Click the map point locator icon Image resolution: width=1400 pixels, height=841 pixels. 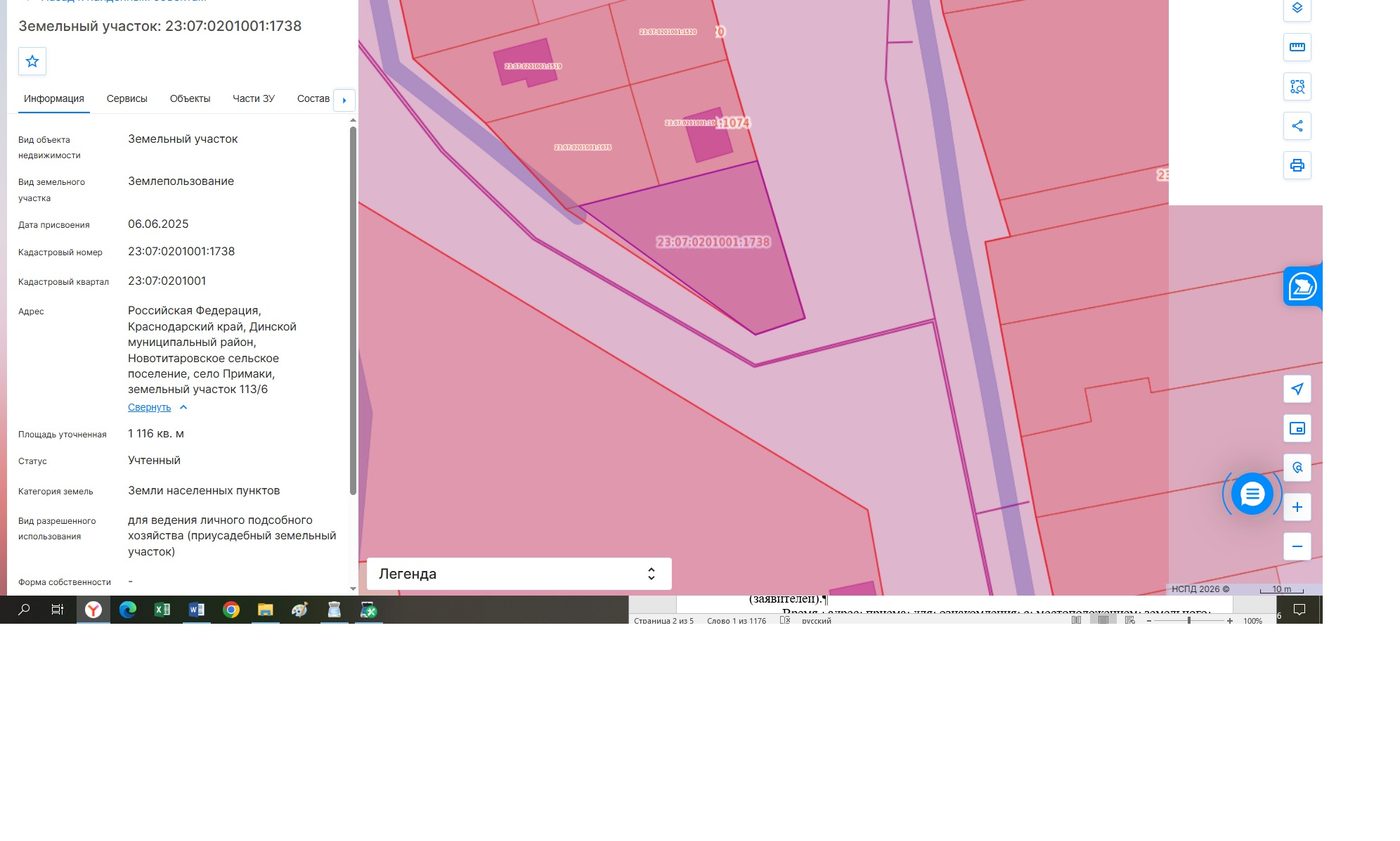(x=1297, y=468)
